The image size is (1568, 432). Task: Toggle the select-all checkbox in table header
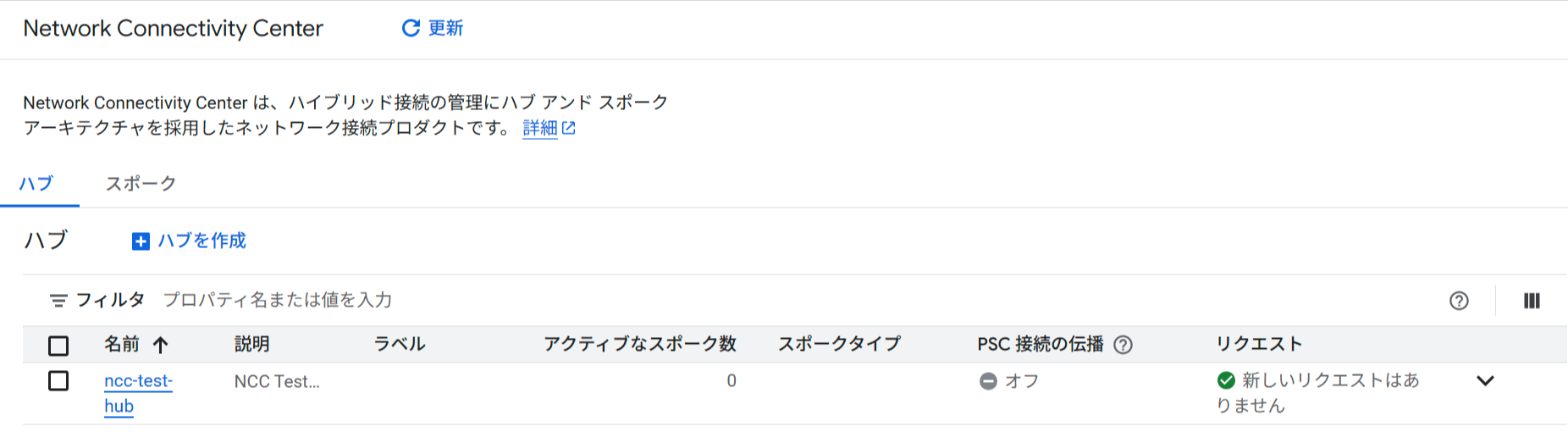58,346
